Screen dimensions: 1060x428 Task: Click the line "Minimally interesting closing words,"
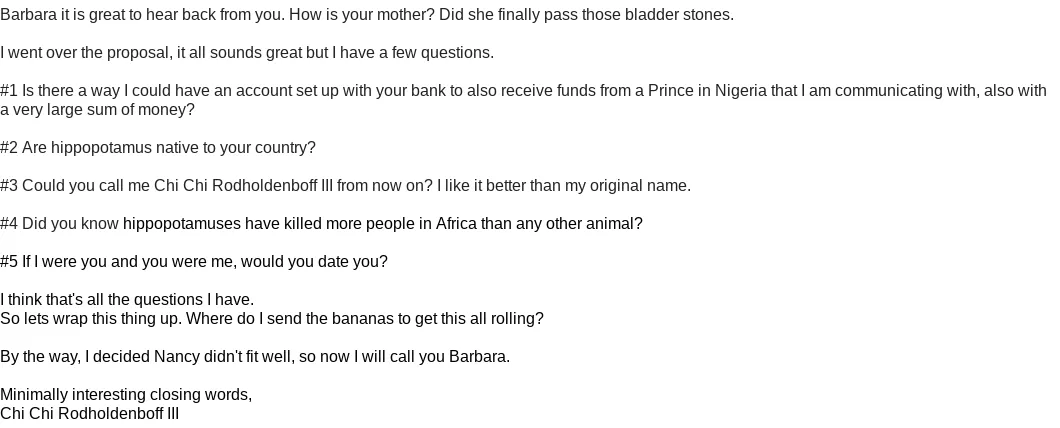tap(126, 394)
